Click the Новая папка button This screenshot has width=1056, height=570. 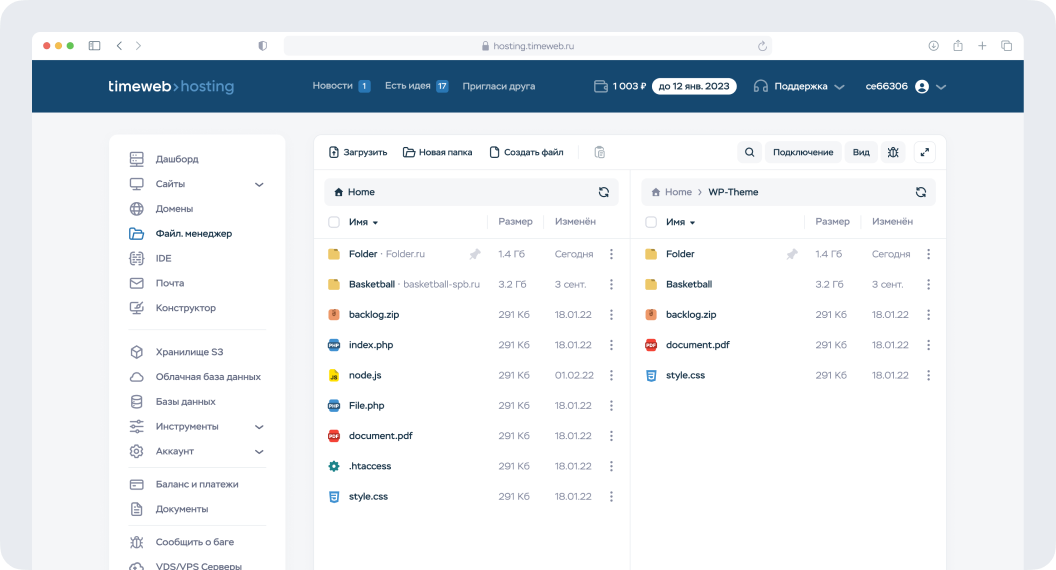click(x=437, y=152)
